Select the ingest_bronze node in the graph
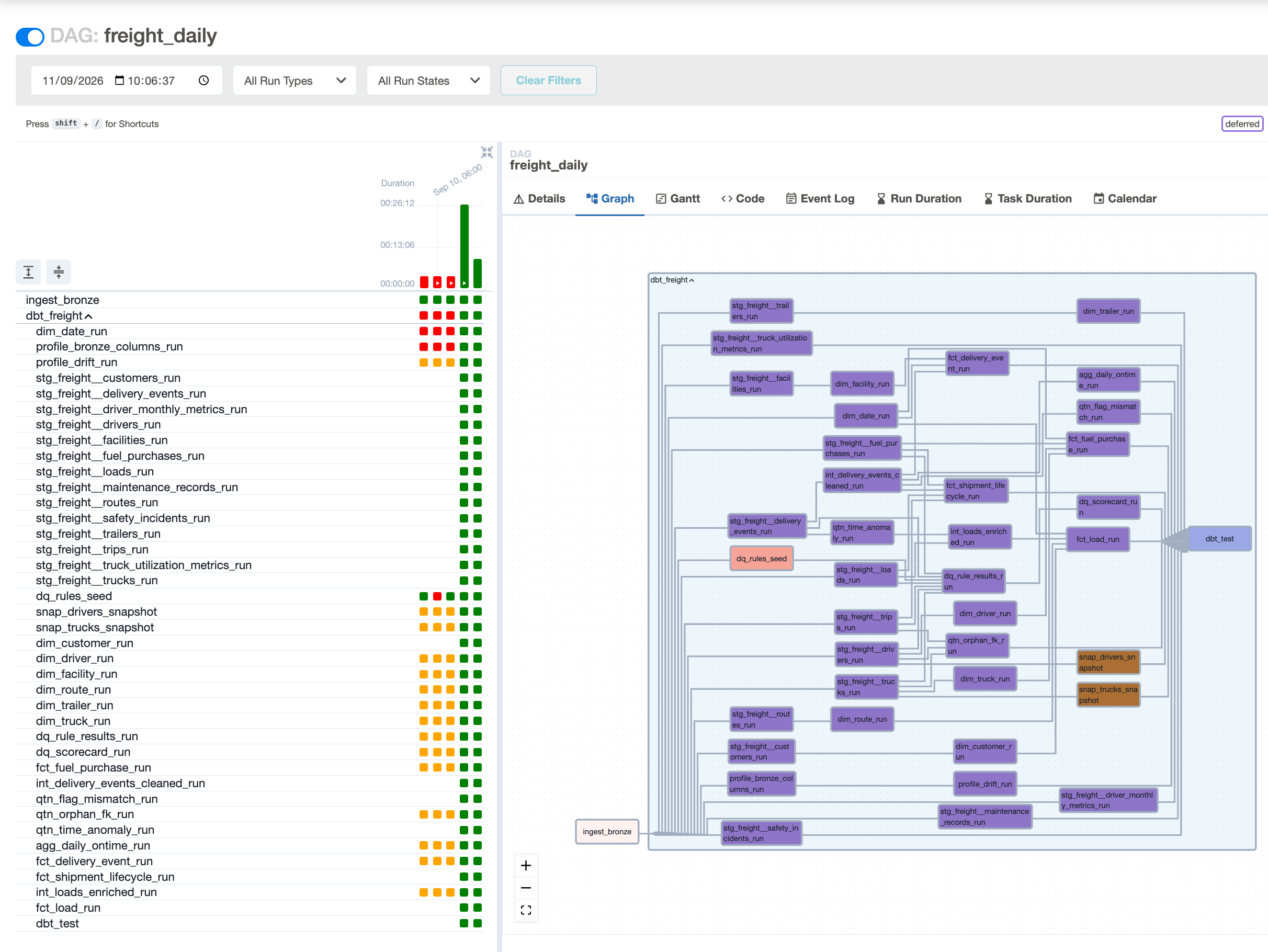Viewport: 1268px width, 952px height. point(607,832)
